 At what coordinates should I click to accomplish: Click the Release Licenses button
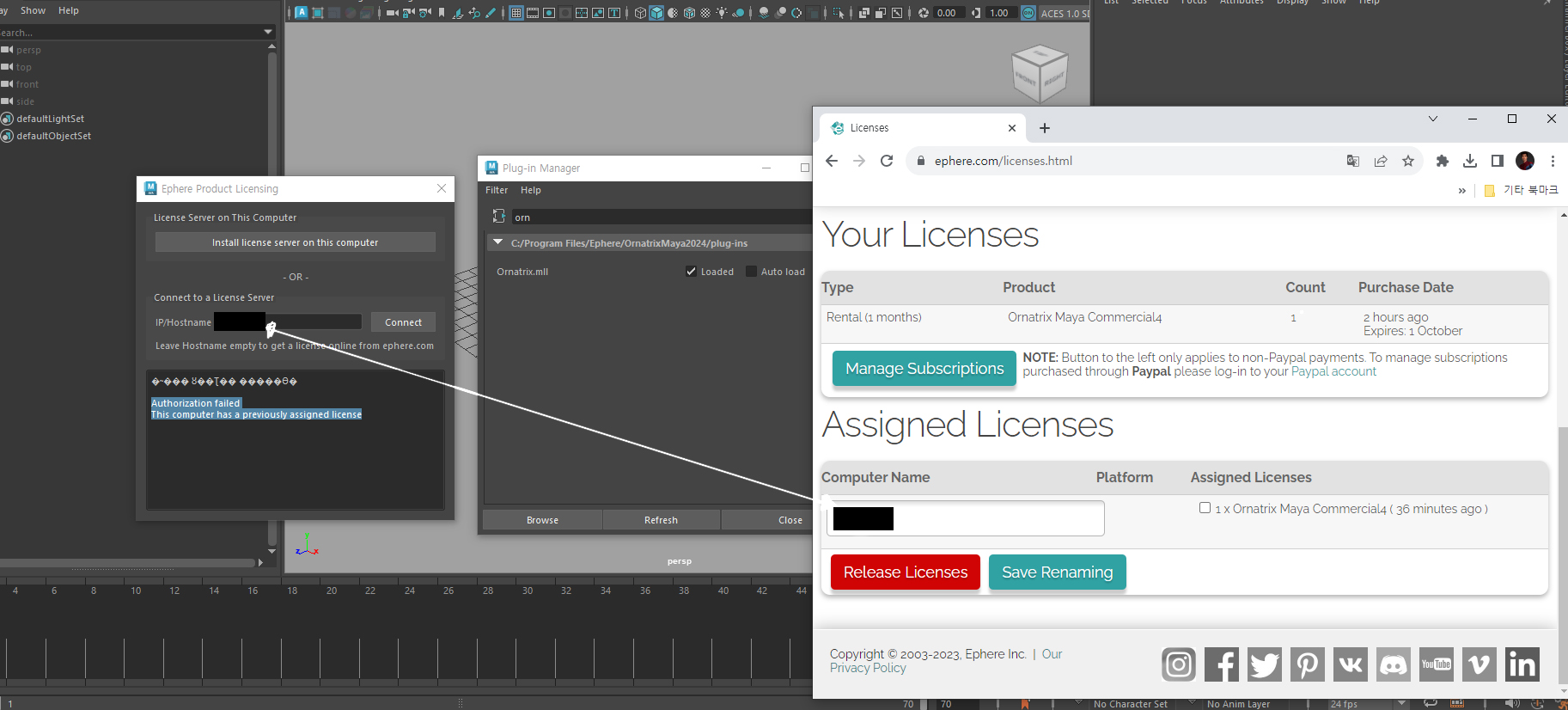point(905,572)
